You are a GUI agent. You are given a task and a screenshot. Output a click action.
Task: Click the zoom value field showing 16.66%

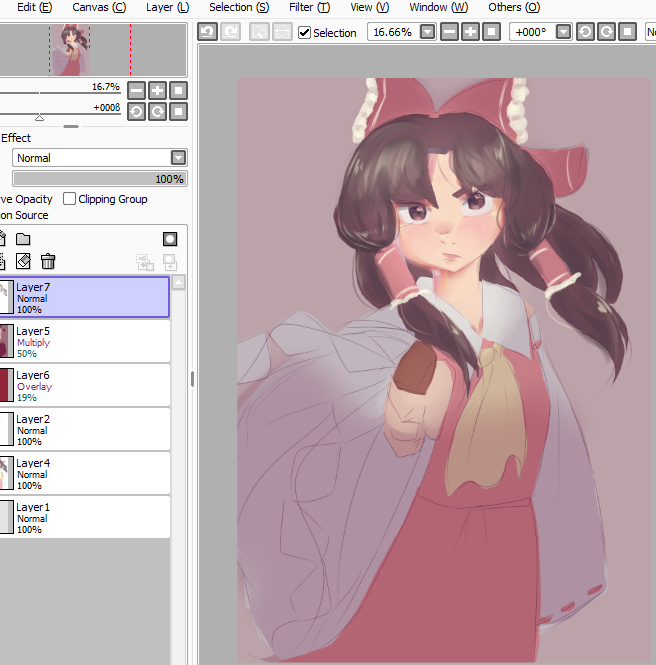[393, 32]
